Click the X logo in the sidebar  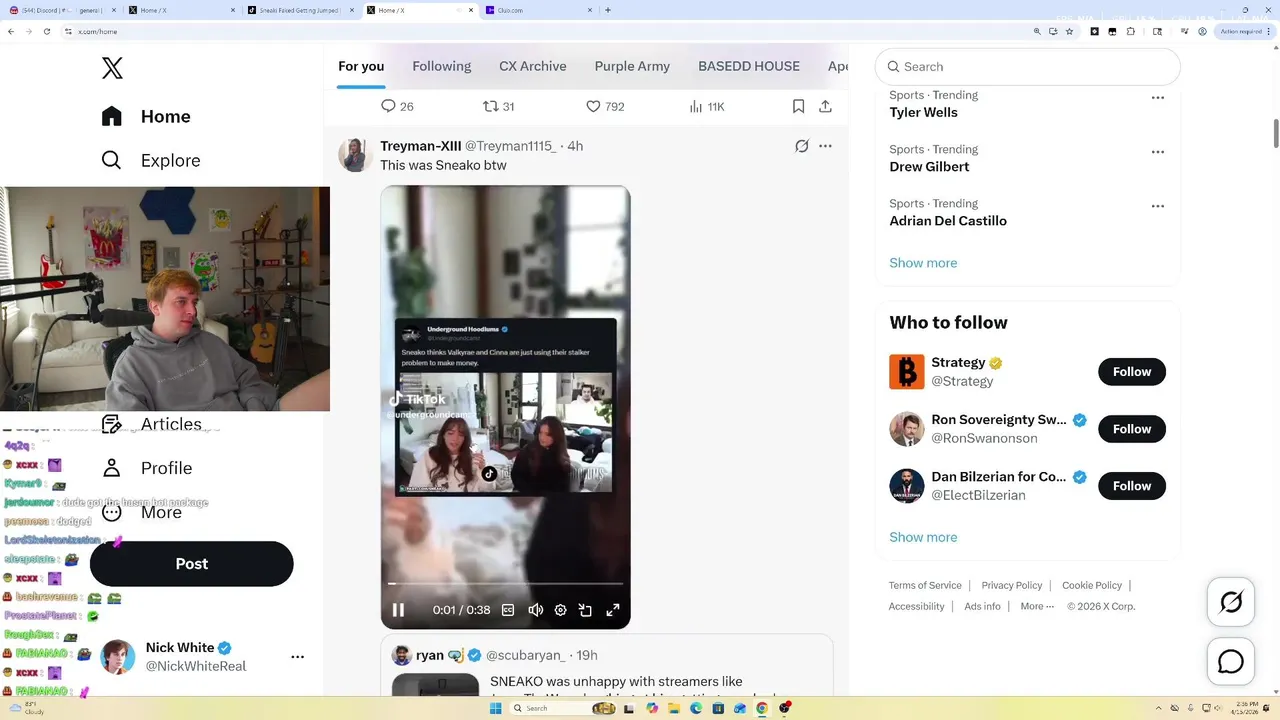[112, 68]
